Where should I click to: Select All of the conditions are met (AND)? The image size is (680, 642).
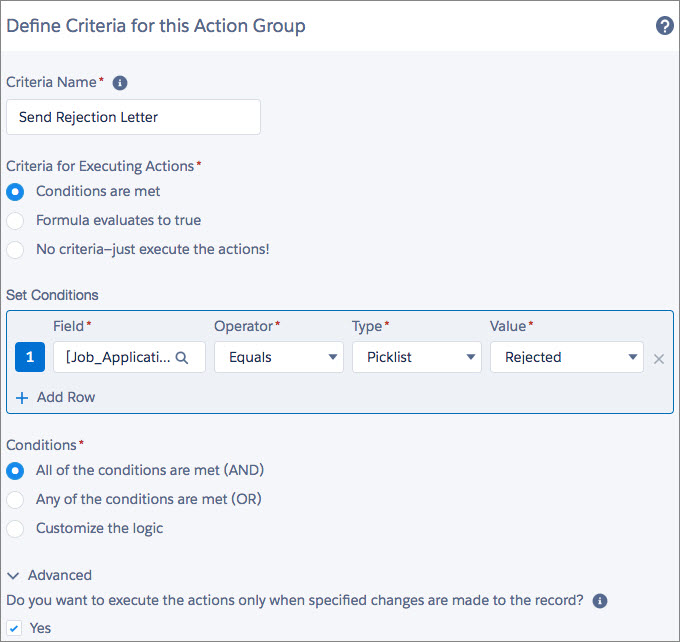coord(15,471)
